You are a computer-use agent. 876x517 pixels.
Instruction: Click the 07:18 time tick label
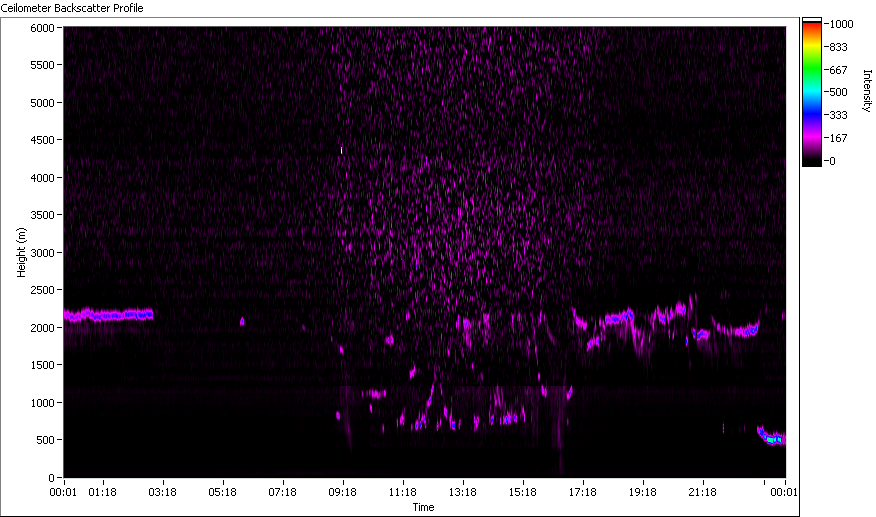tap(282, 492)
